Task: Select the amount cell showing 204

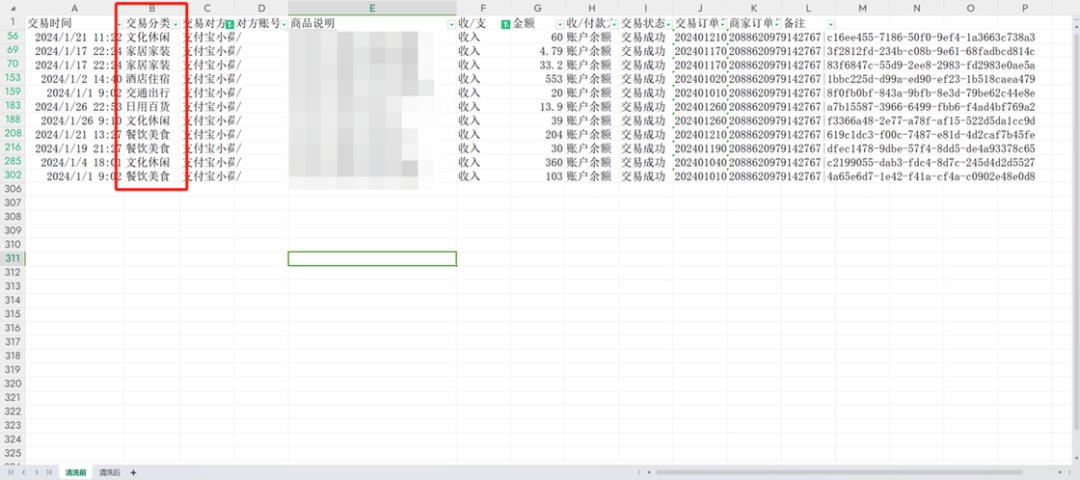Action: pos(537,134)
